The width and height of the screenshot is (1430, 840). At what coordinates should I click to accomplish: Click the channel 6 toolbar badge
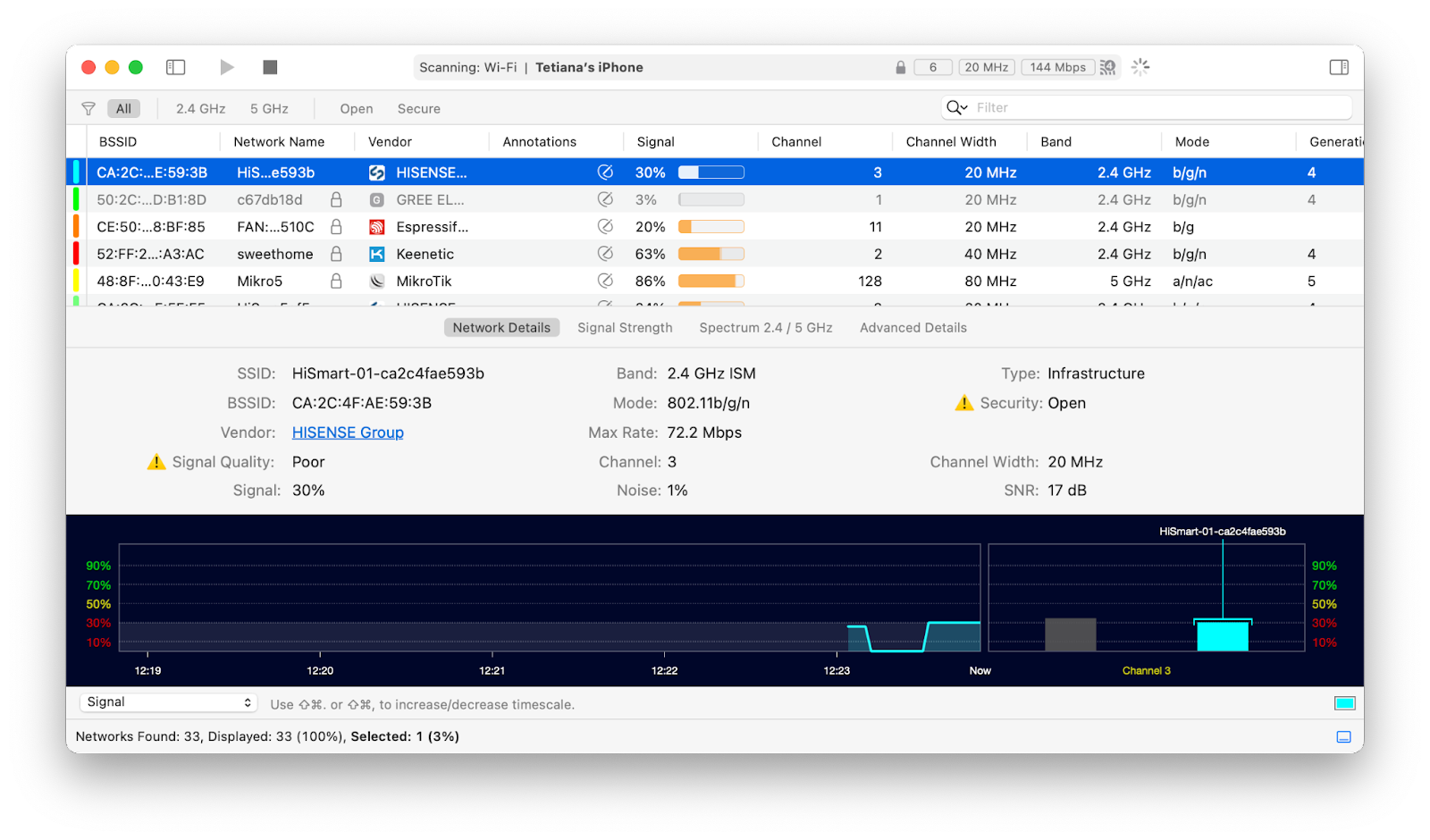933,67
